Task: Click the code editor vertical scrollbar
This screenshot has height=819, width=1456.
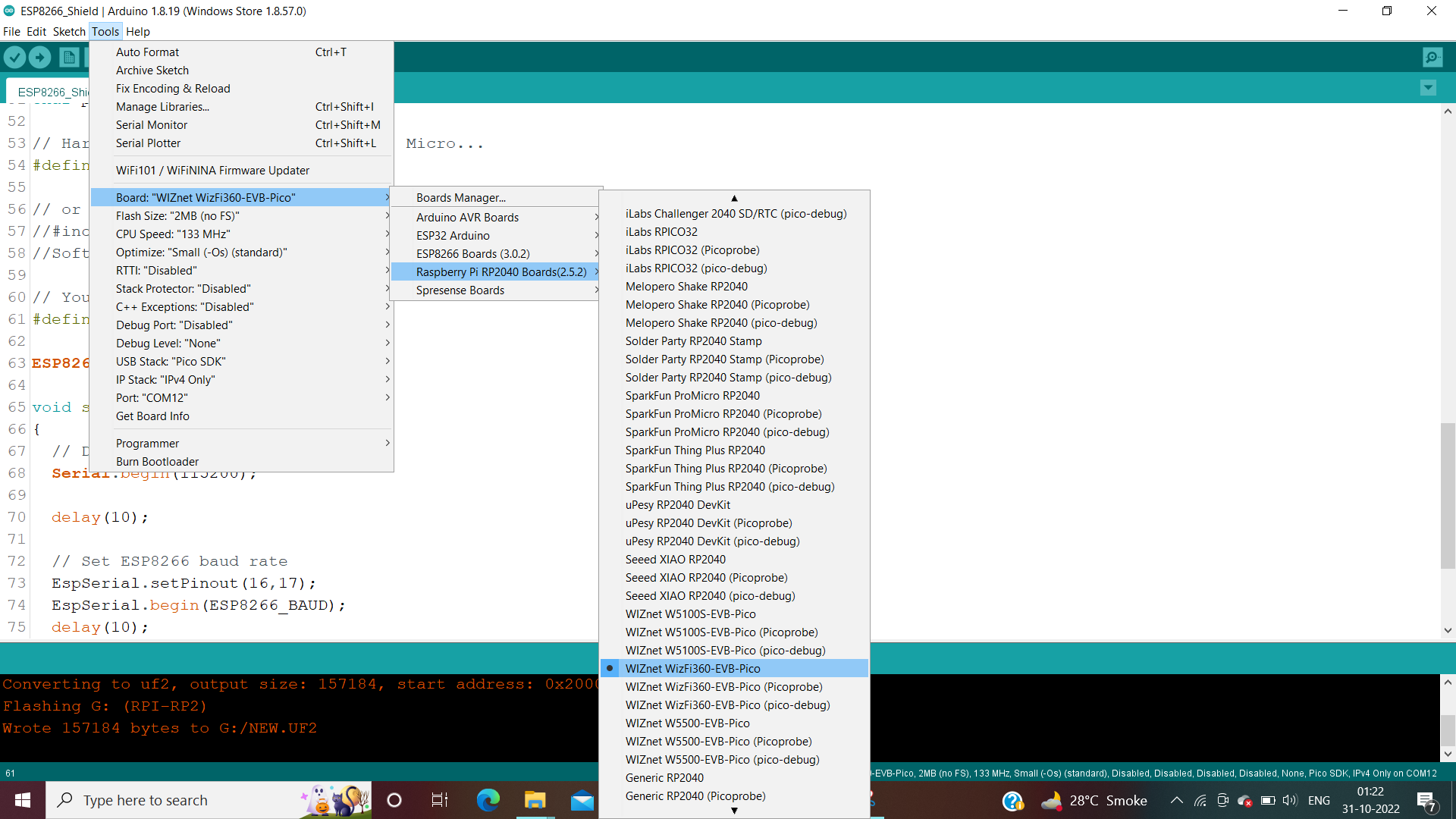Action: tap(1448, 494)
